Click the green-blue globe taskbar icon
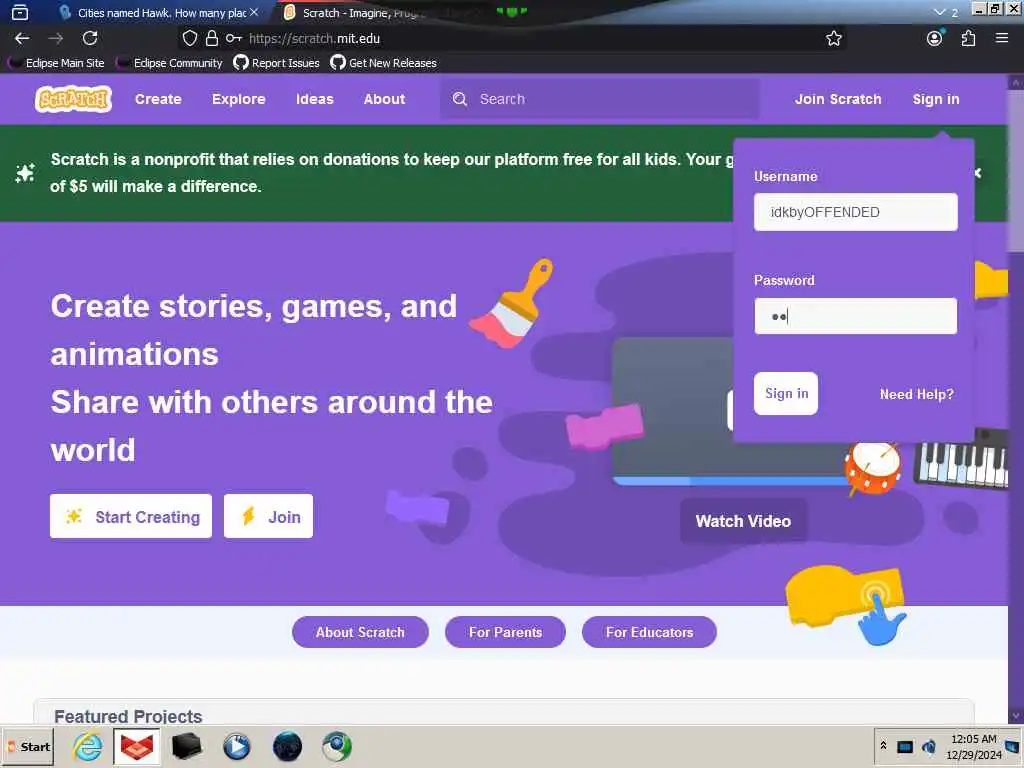 [337, 746]
